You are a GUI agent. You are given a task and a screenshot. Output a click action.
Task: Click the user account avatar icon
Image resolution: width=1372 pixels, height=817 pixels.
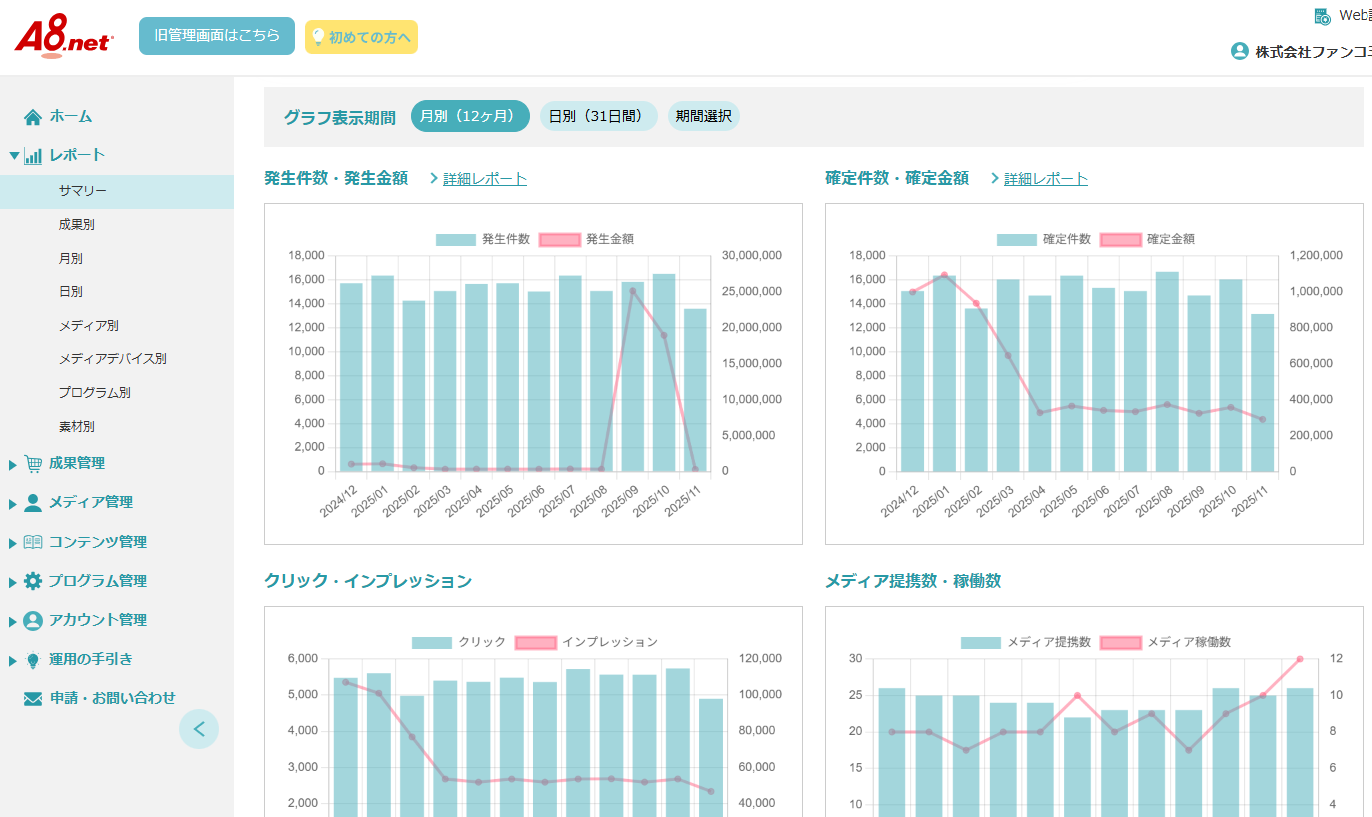(1240, 51)
